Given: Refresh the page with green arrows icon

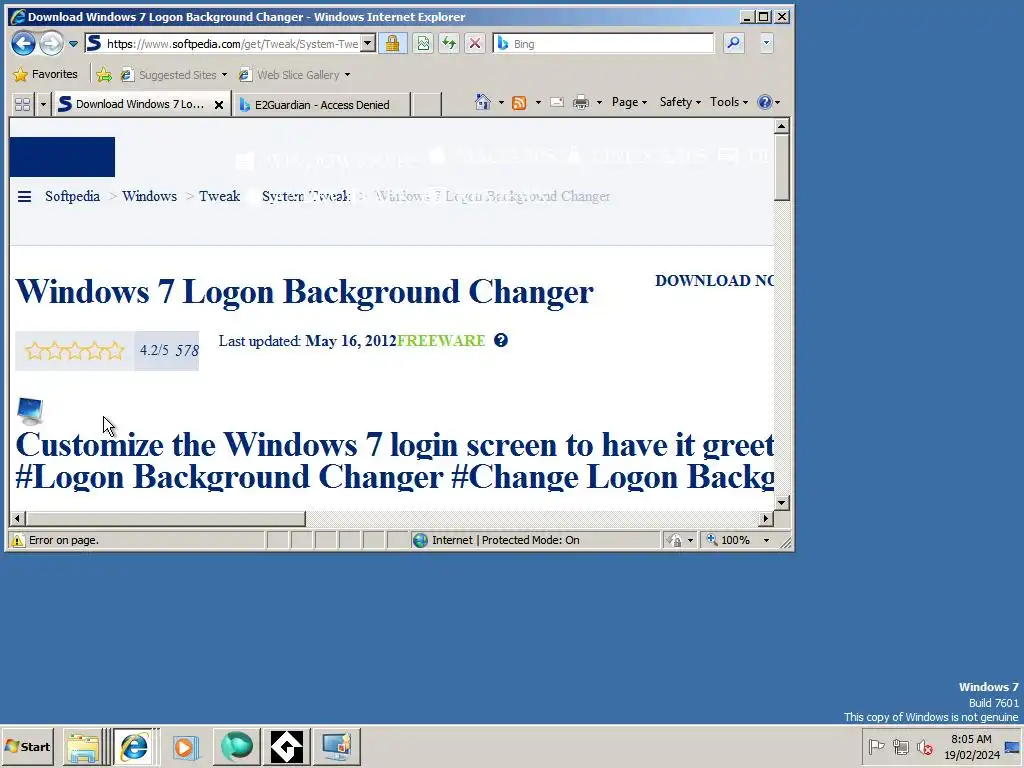Looking at the screenshot, I should tap(449, 44).
